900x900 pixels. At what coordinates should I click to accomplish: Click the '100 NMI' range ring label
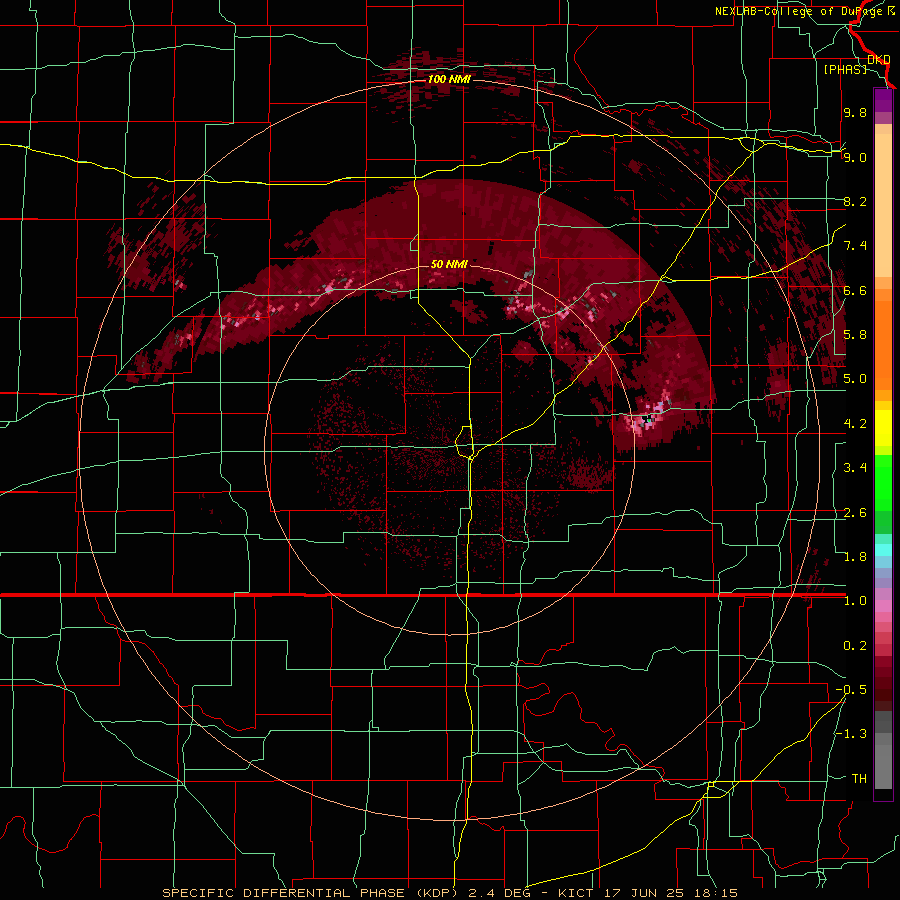pyautogui.click(x=449, y=79)
